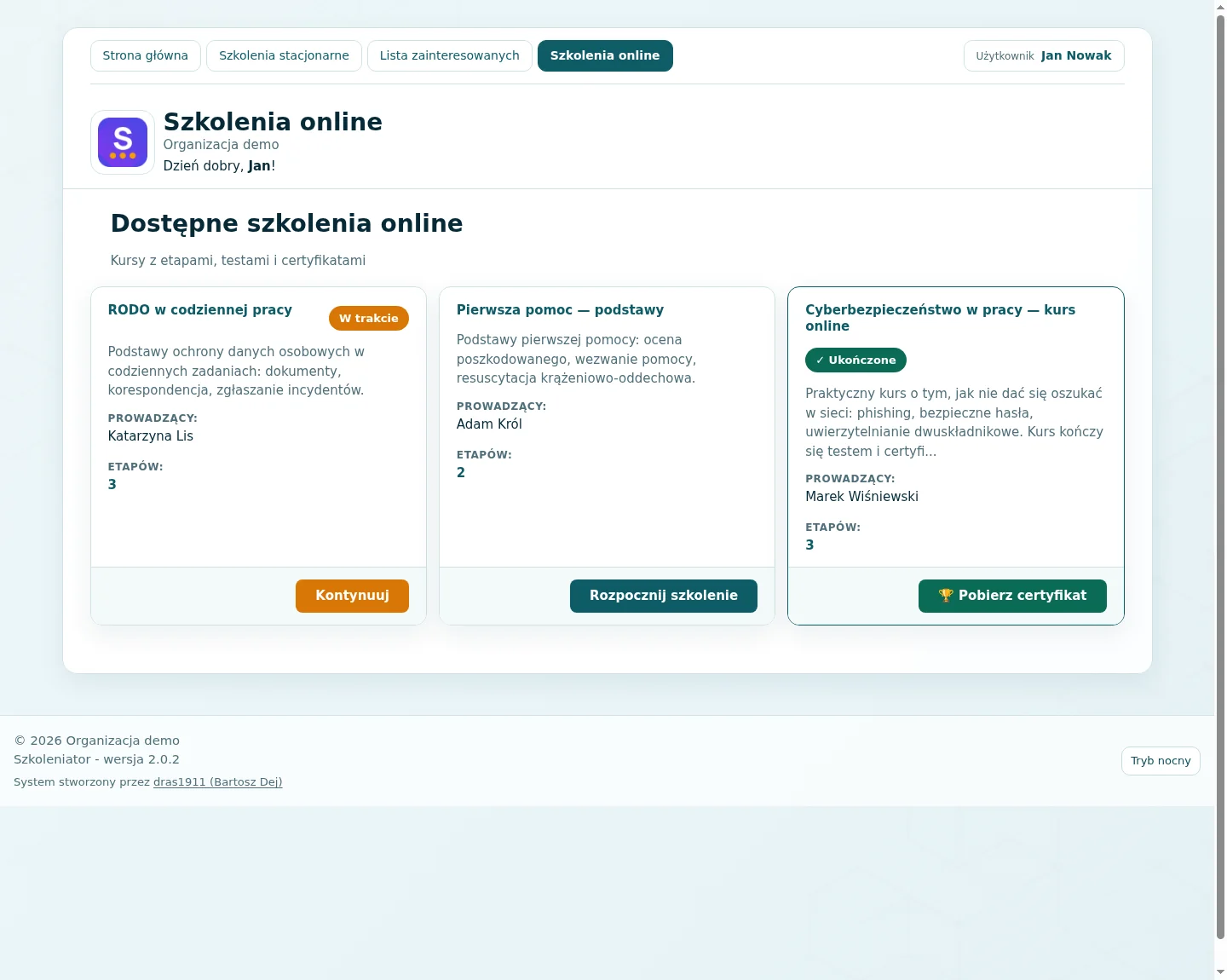Click the purple Szkoleniator logo icon
Image resolution: width=1227 pixels, height=980 pixels.
tap(123, 142)
